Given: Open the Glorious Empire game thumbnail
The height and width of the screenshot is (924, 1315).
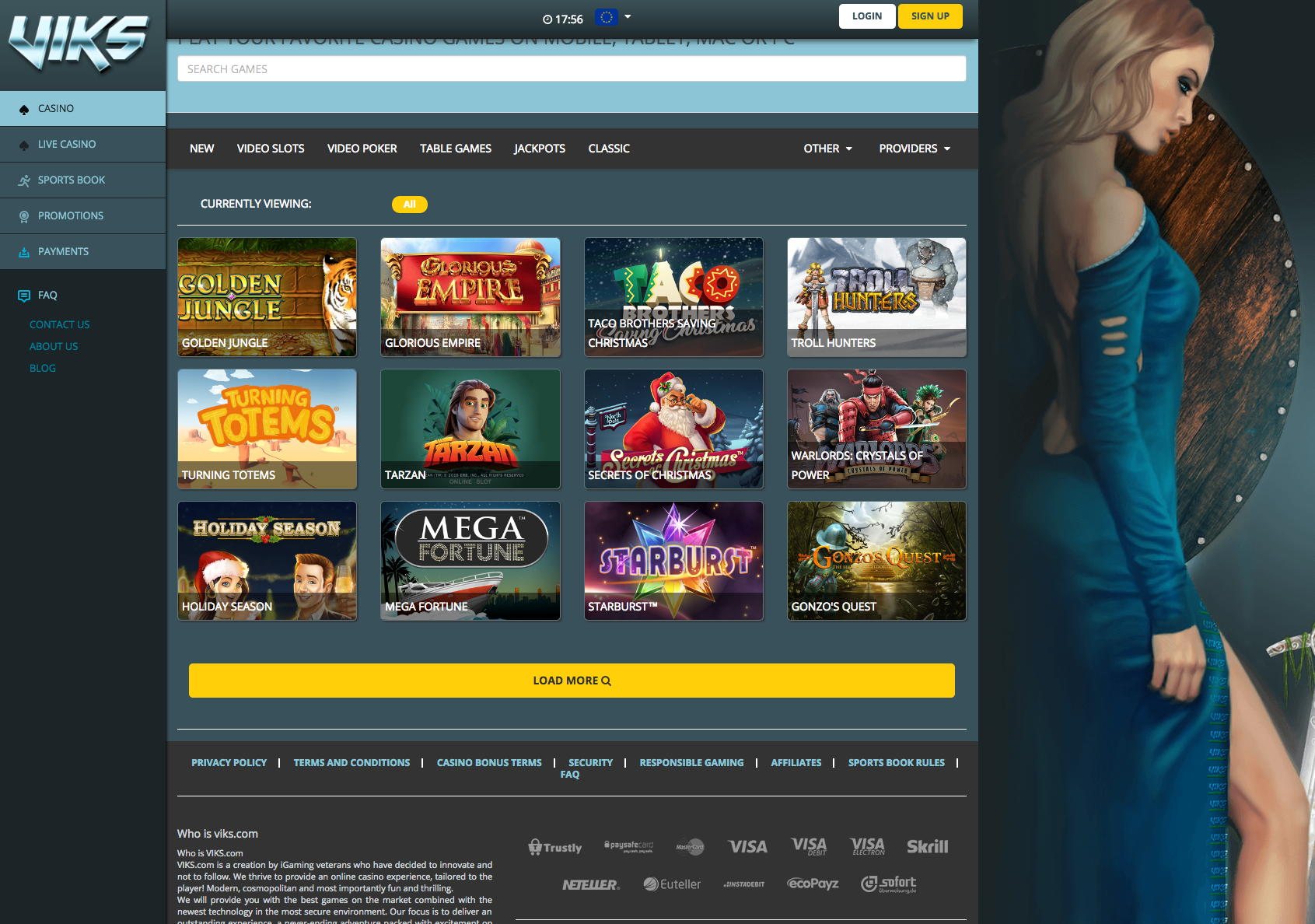Looking at the screenshot, I should (470, 297).
